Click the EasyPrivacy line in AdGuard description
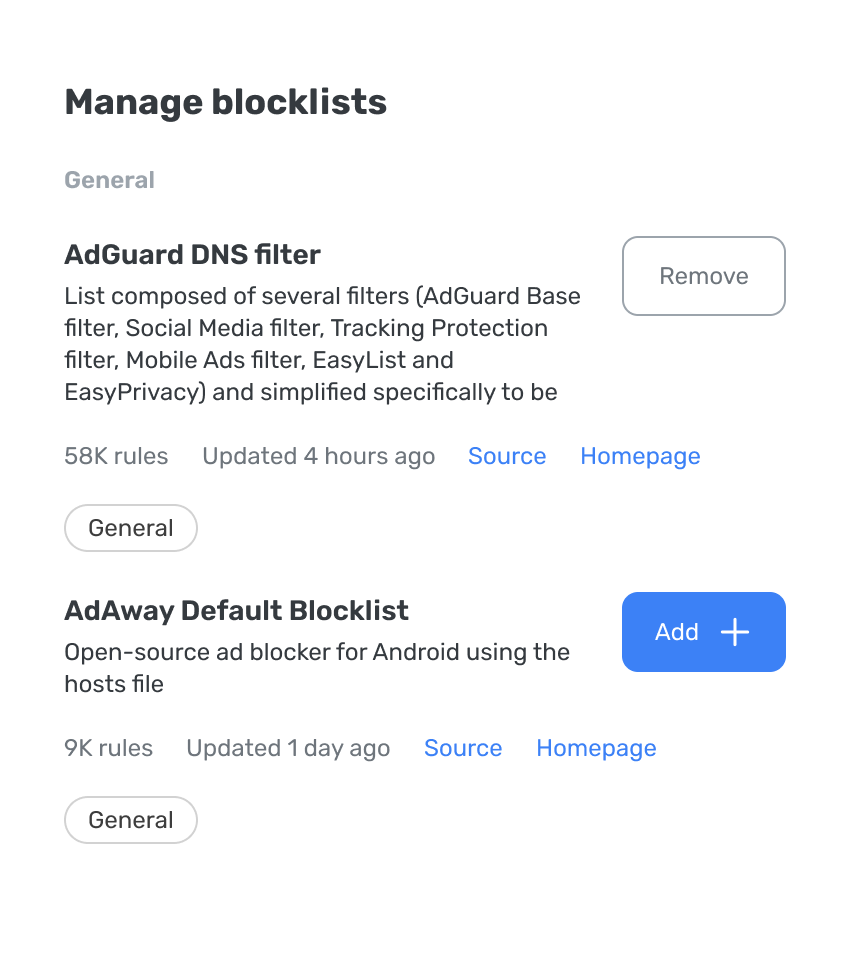850x964 pixels. click(310, 392)
